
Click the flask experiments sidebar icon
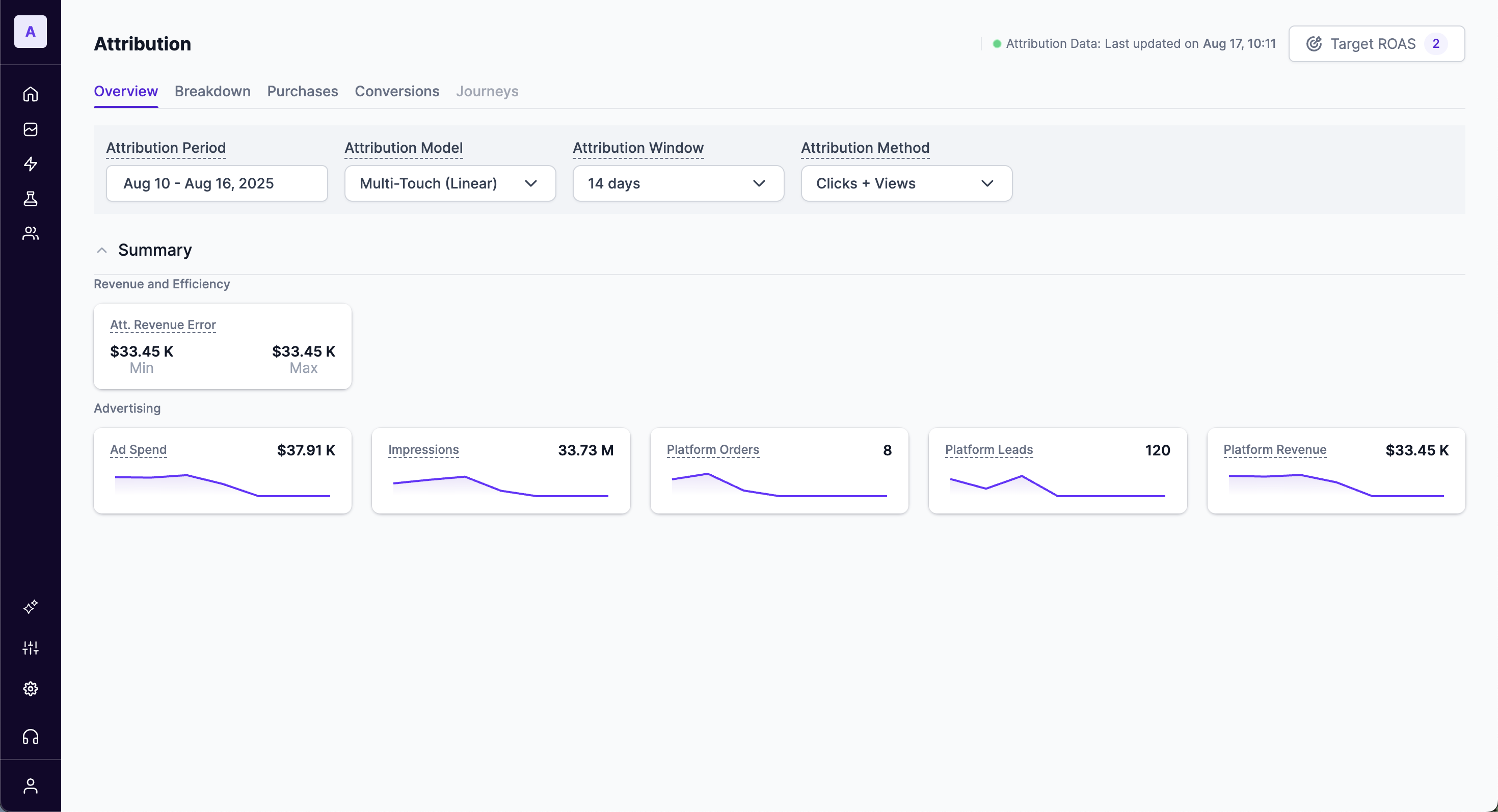tap(30, 199)
